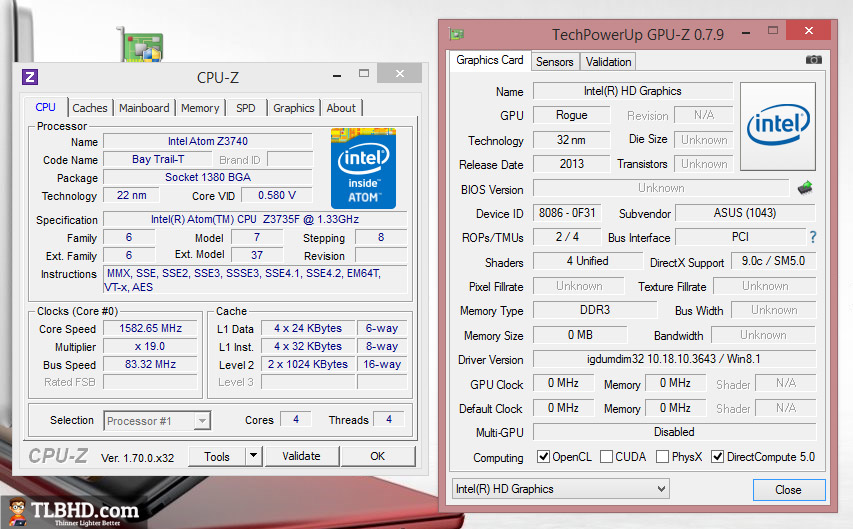
Task: Click the Instructions list MMX, SSE, SSE2
Action: [x=255, y=280]
